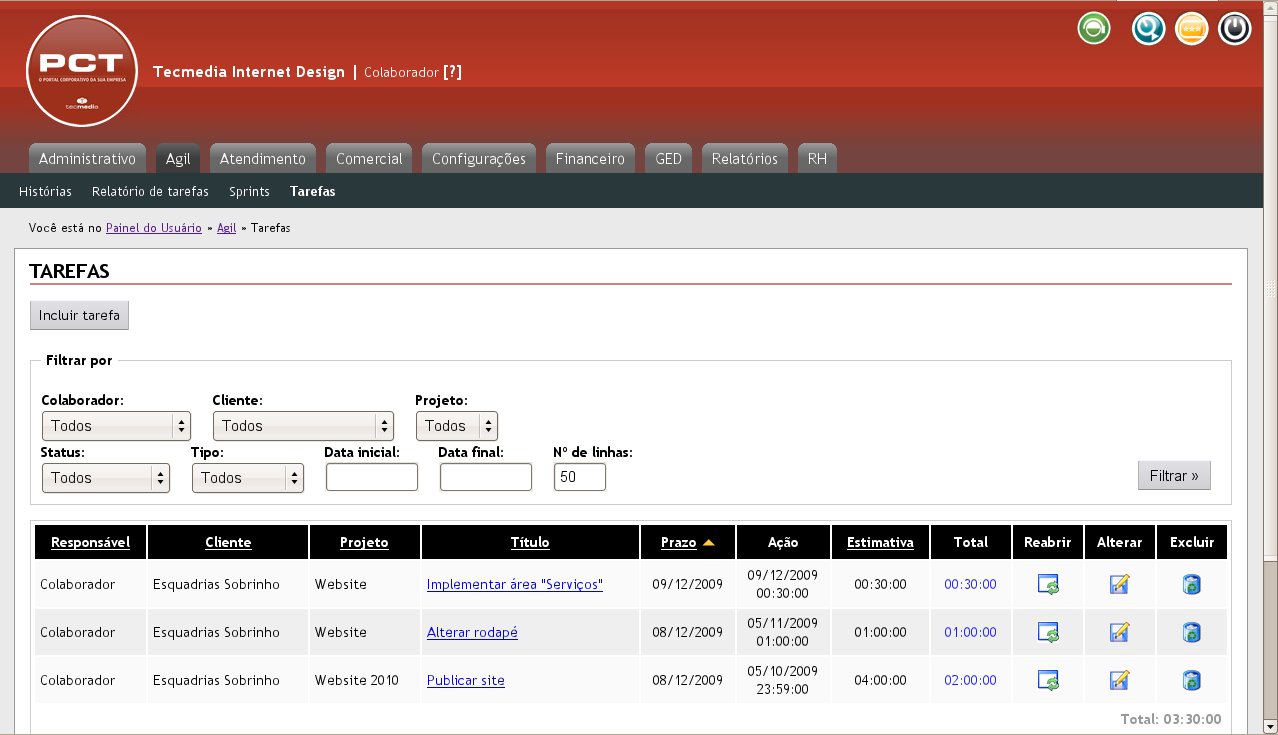Open the "Alterar rodapé" task link

click(x=472, y=632)
